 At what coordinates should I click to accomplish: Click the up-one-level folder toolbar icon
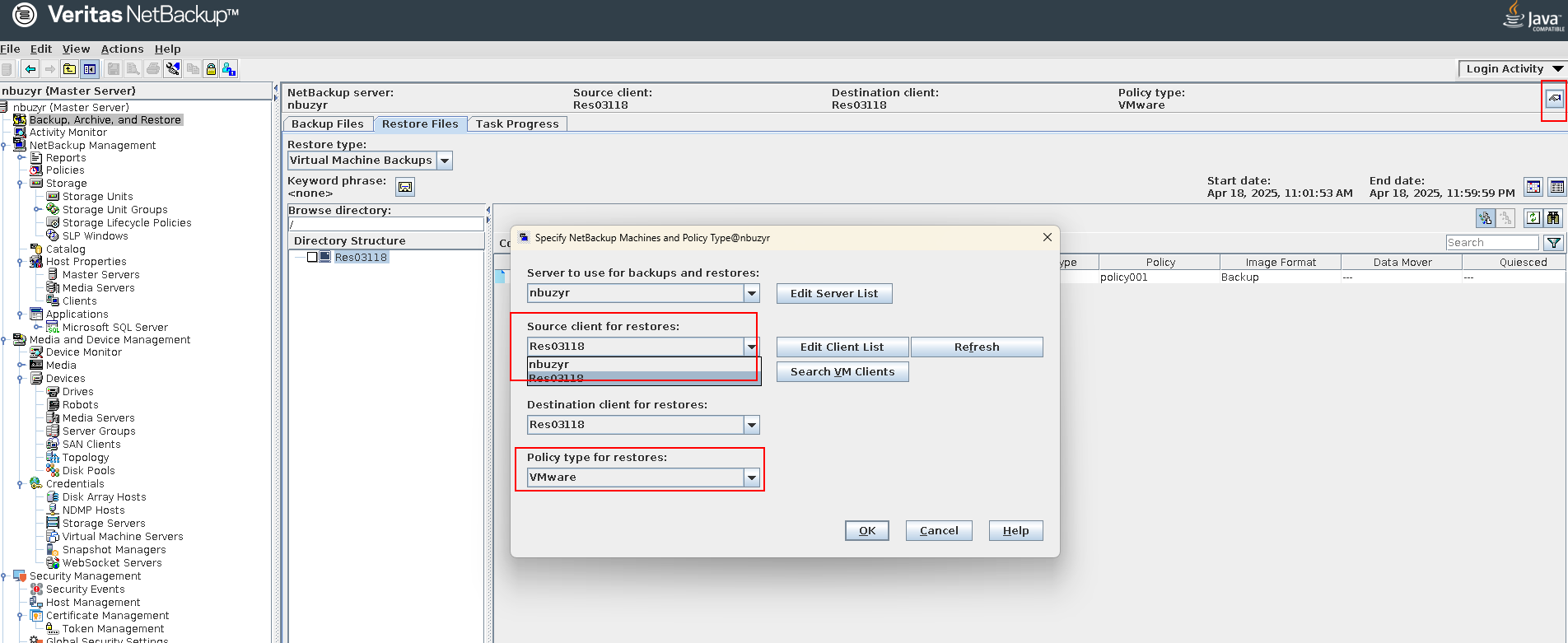tap(70, 69)
